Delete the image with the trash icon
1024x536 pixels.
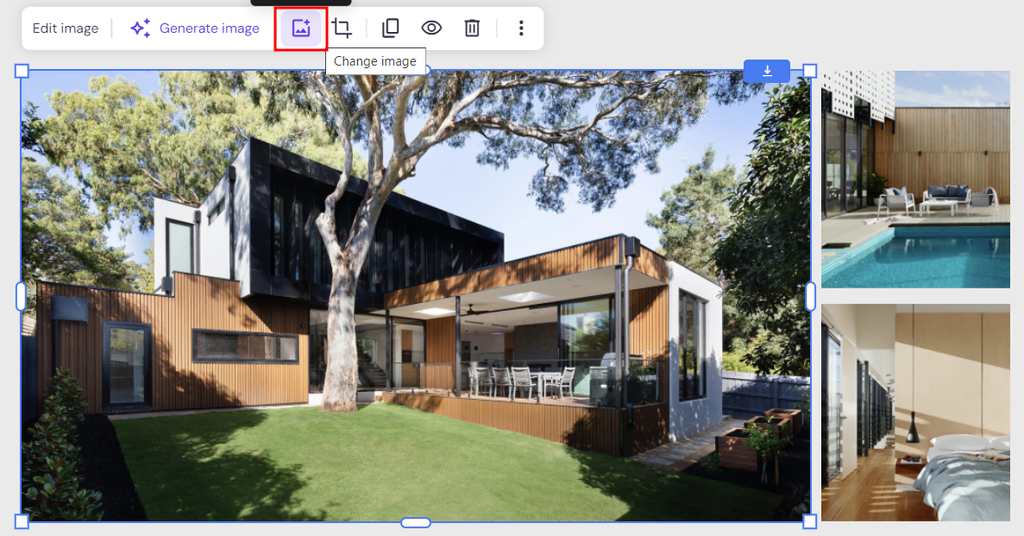(472, 28)
